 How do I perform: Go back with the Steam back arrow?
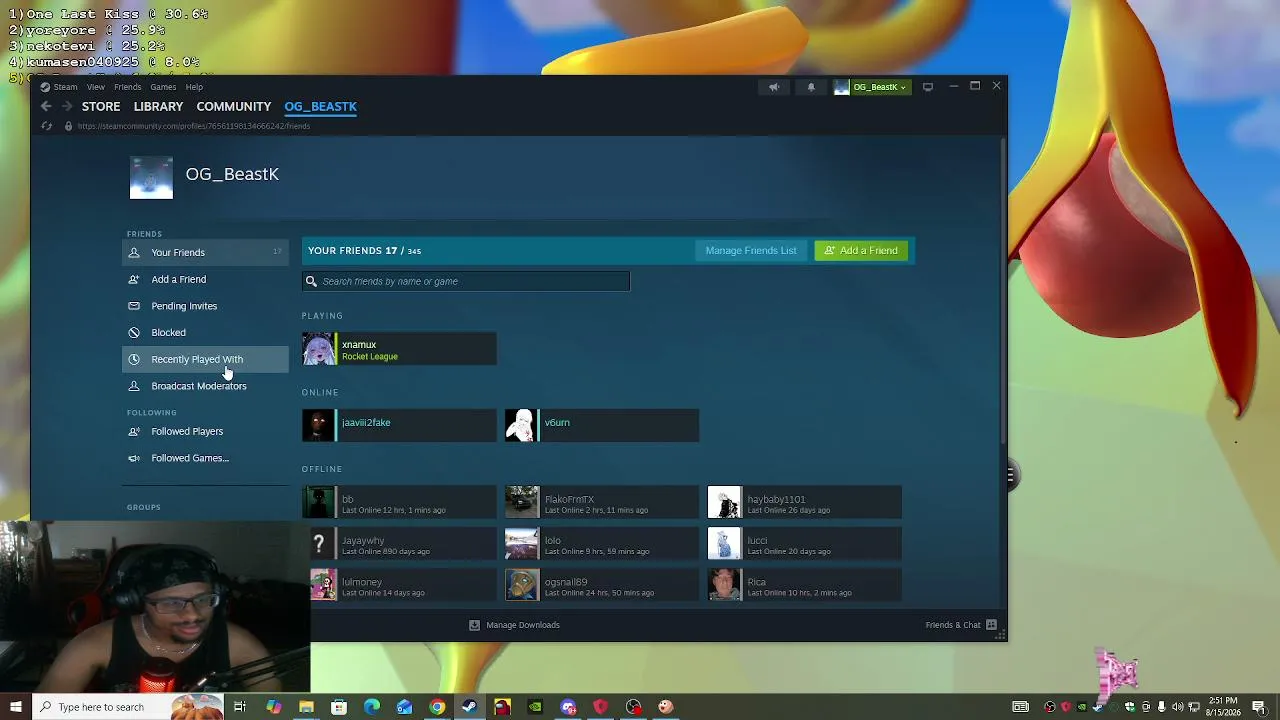[46, 106]
